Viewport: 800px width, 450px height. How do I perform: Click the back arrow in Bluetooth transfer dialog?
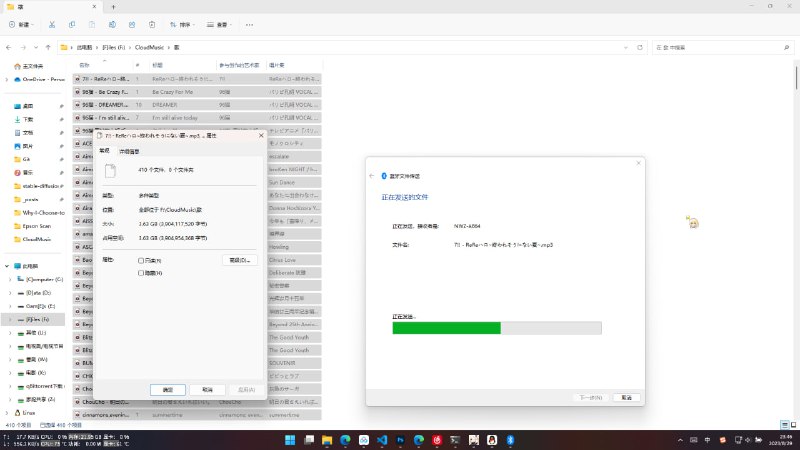coord(371,176)
